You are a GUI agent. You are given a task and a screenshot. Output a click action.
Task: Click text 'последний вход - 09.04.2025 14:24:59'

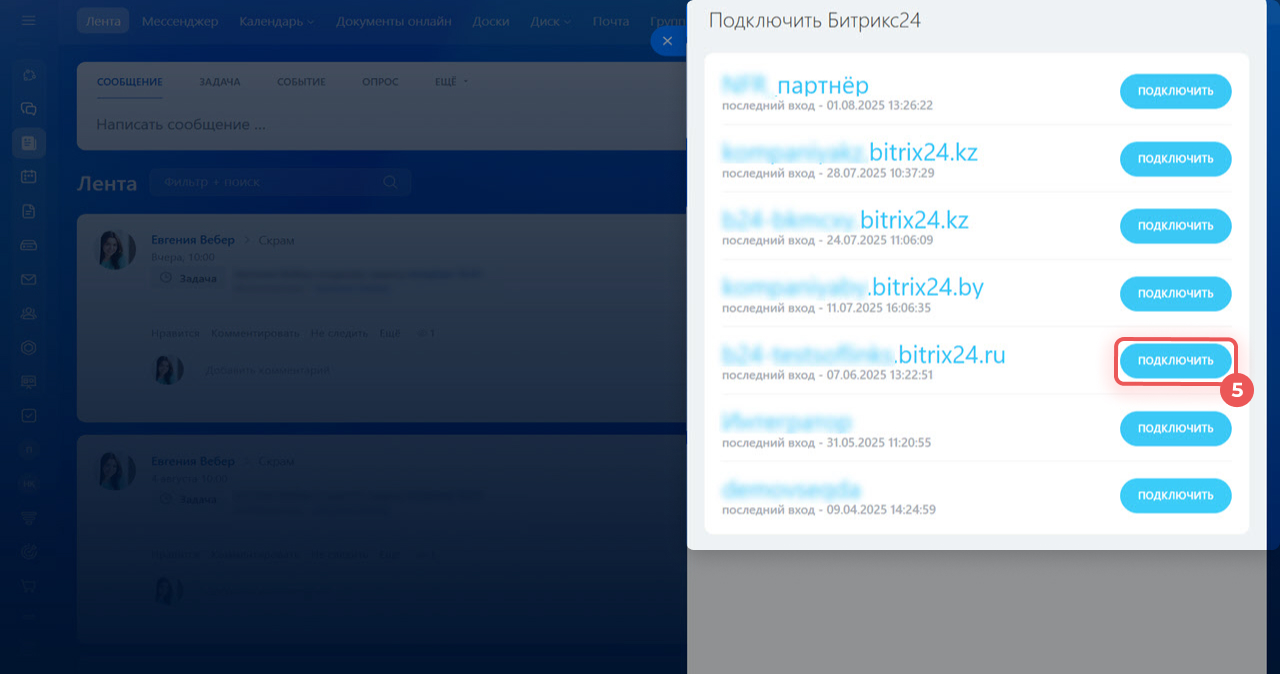click(x=828, y=509)
